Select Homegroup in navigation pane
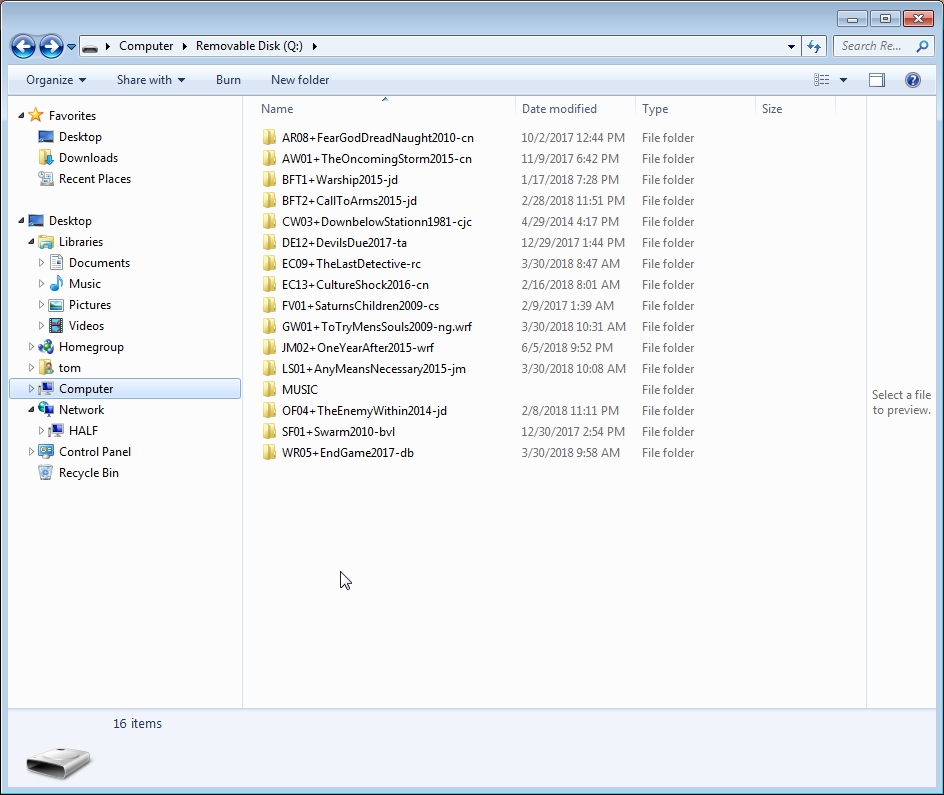The width and height of the screenshot is (944, 795). [91, 347]
